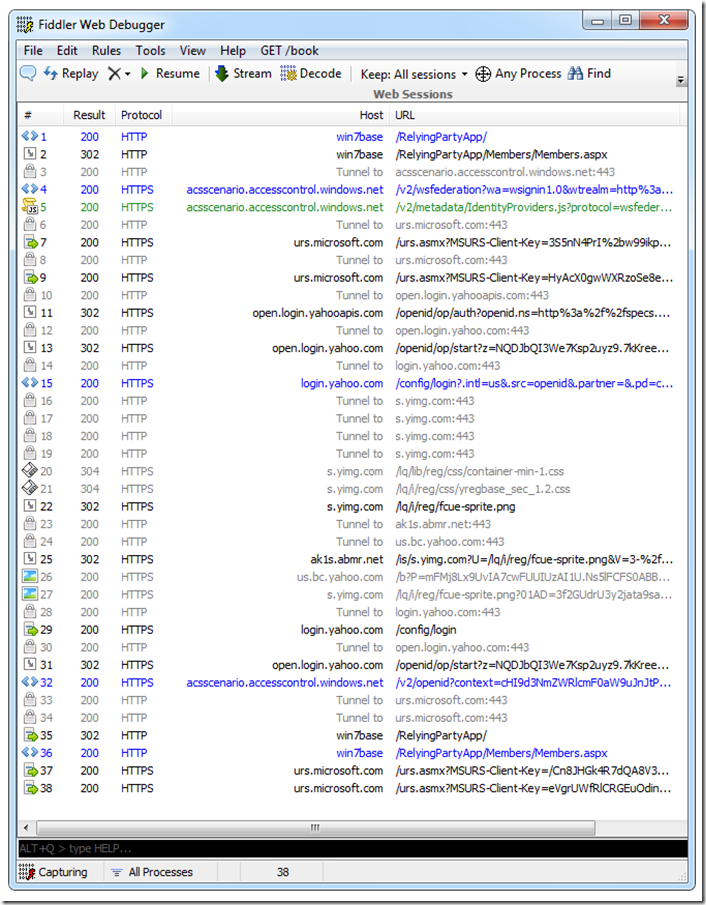Click the image icon of session 27

pos(29,594)
